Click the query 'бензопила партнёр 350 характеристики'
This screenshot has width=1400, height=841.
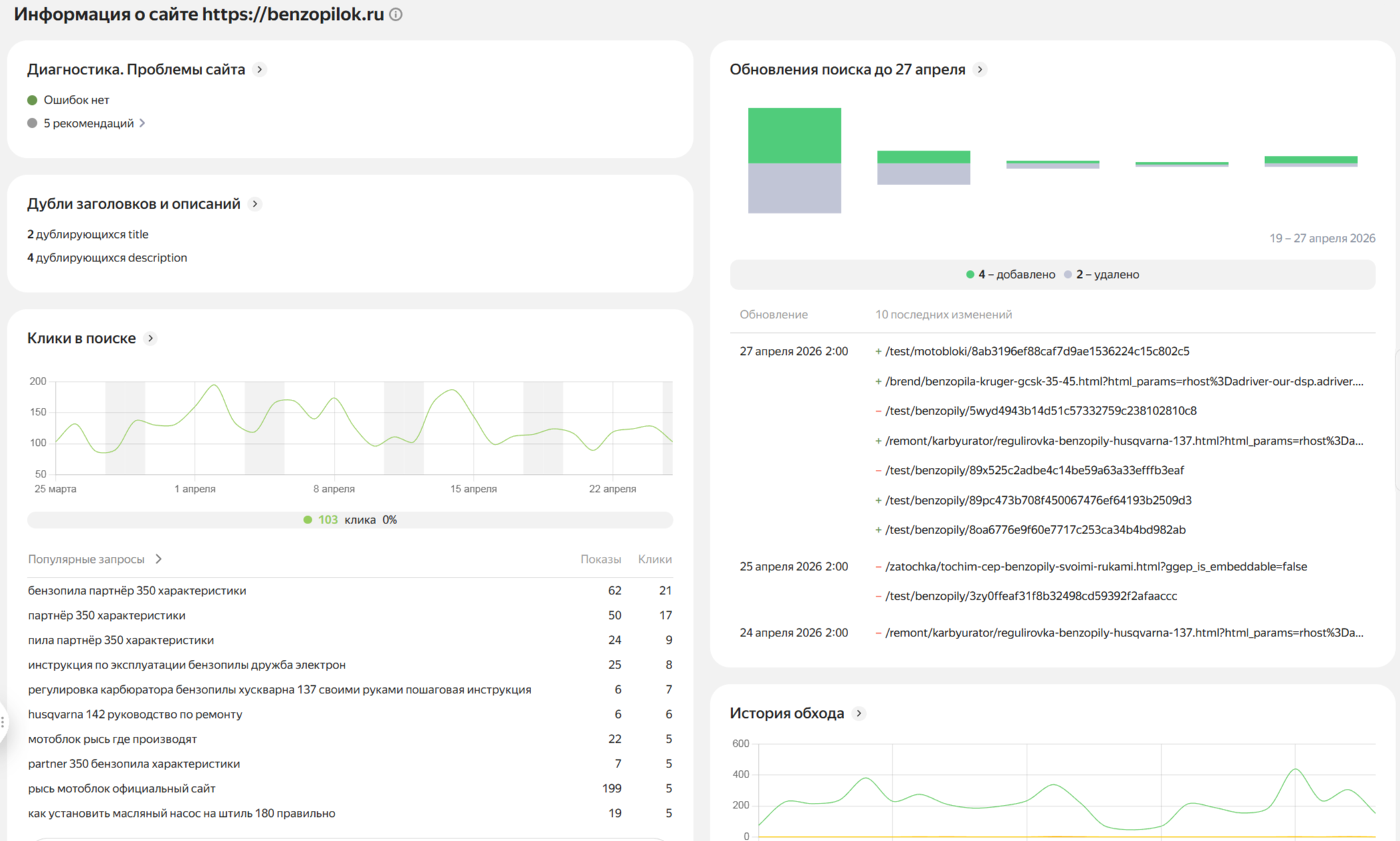pyautogui.click(x=137, y=590)
